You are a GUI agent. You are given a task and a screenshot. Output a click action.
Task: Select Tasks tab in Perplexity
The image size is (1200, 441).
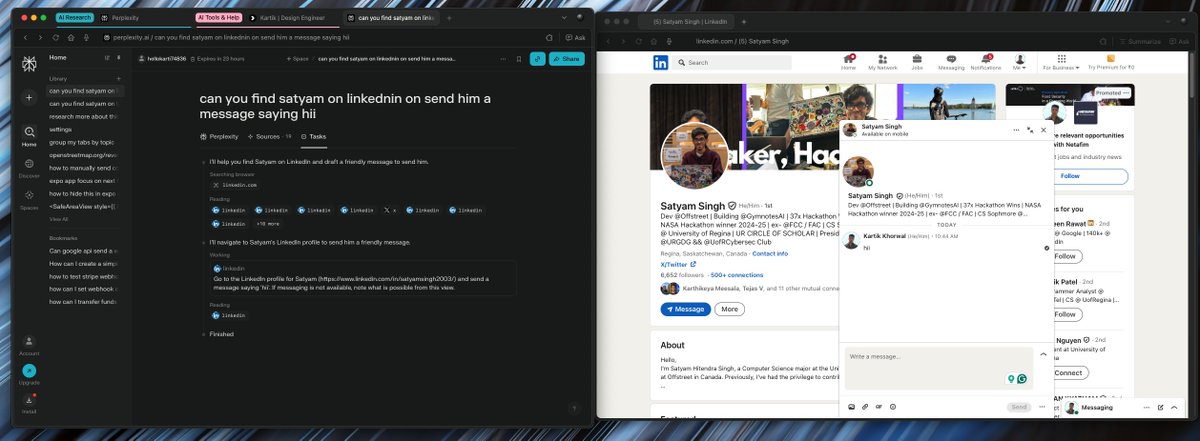[x=313, y=136]
